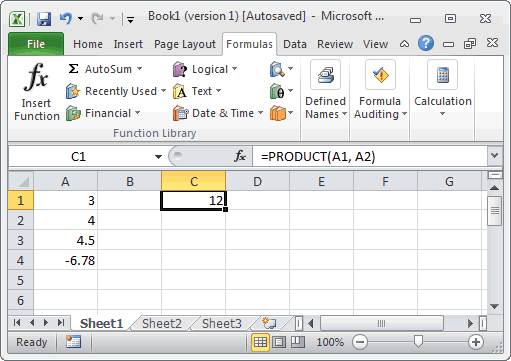This screenshot has width=511, height=361.
Task: Expand the formula bar
Action: [495, 156]
